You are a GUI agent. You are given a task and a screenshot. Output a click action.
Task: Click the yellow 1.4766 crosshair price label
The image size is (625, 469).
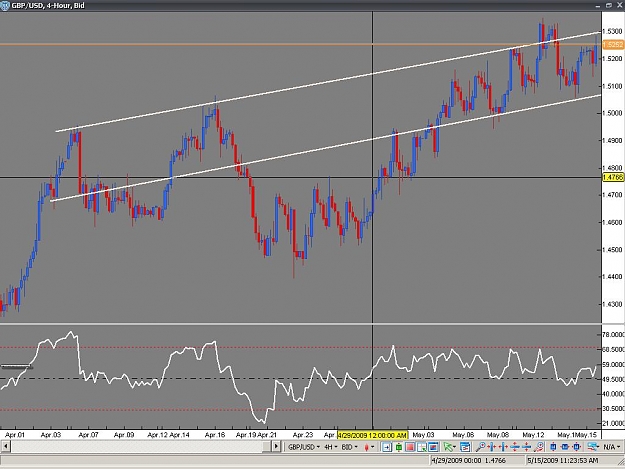click(613, 177)
